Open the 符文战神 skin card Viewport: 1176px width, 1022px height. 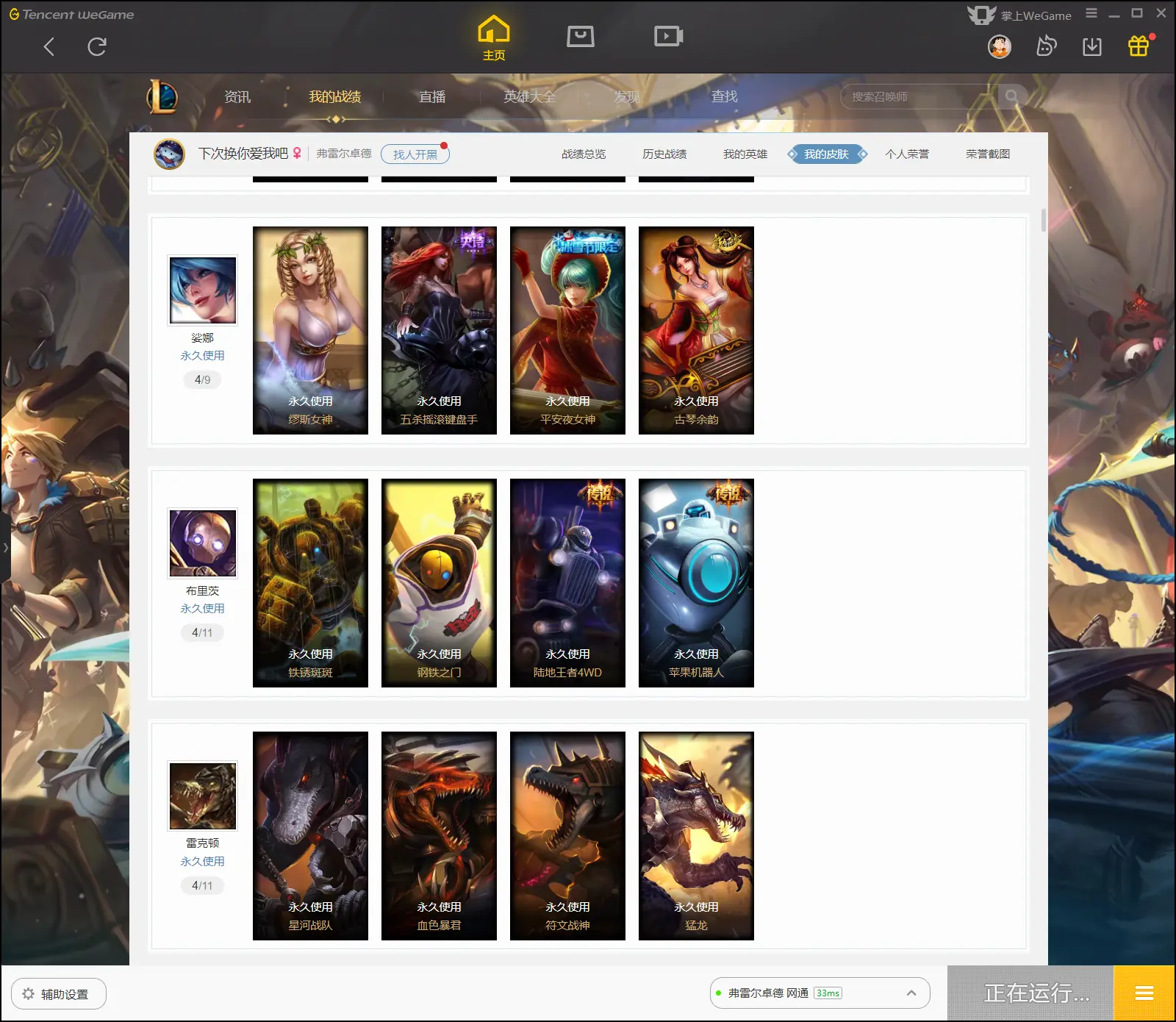click(567, 836)
